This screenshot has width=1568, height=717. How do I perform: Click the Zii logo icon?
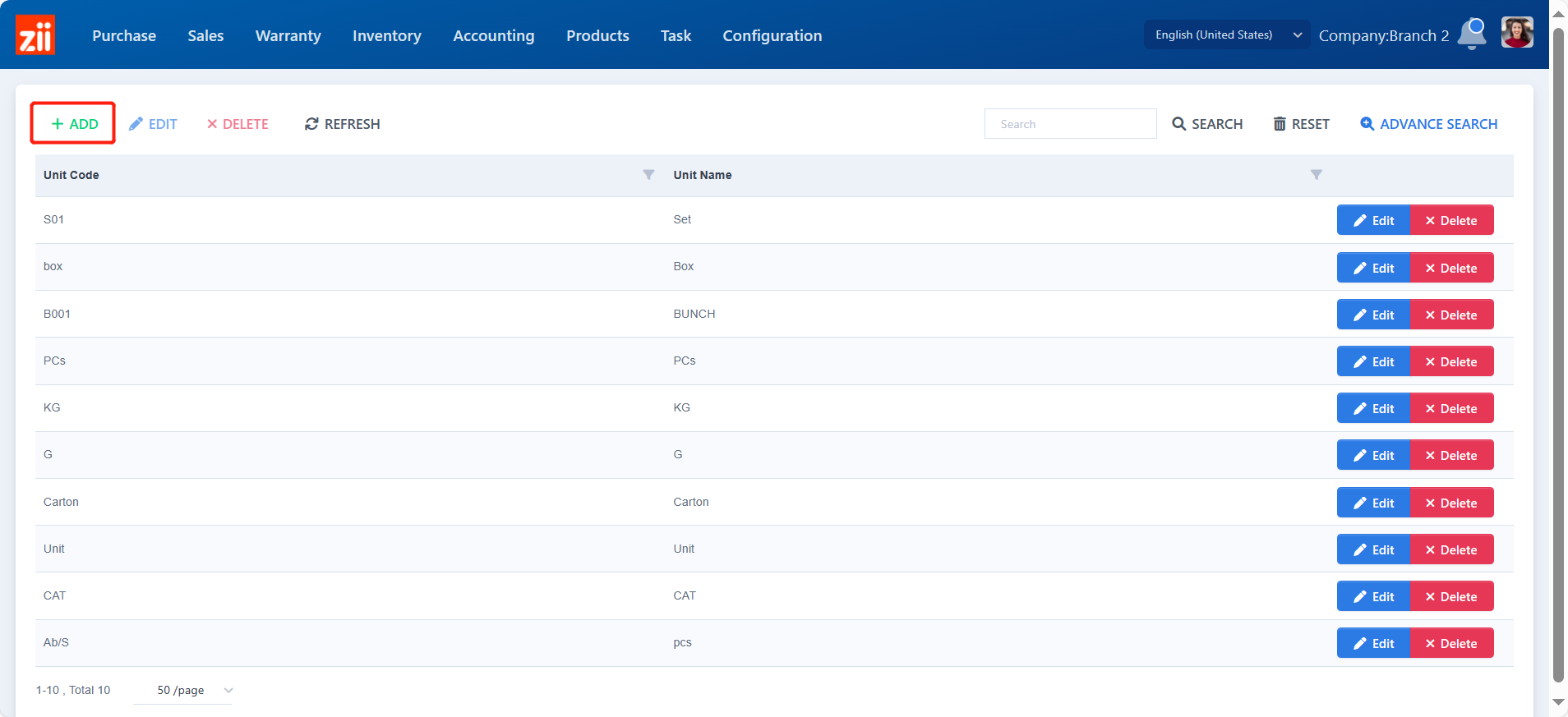[x=35, y=35]
